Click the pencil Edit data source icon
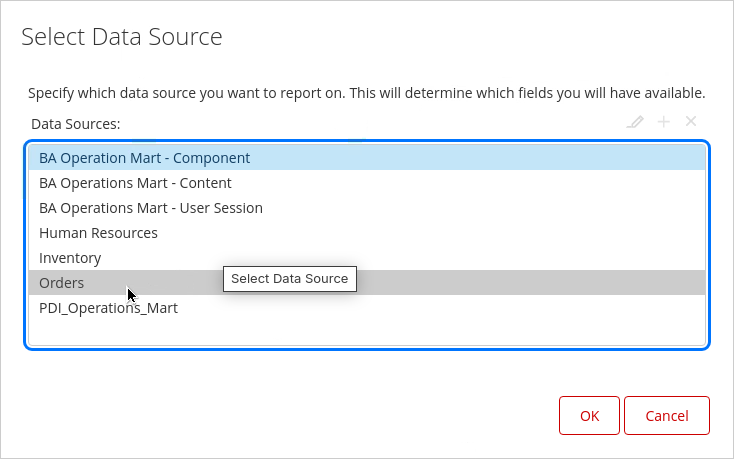 [x=635, y=122]
